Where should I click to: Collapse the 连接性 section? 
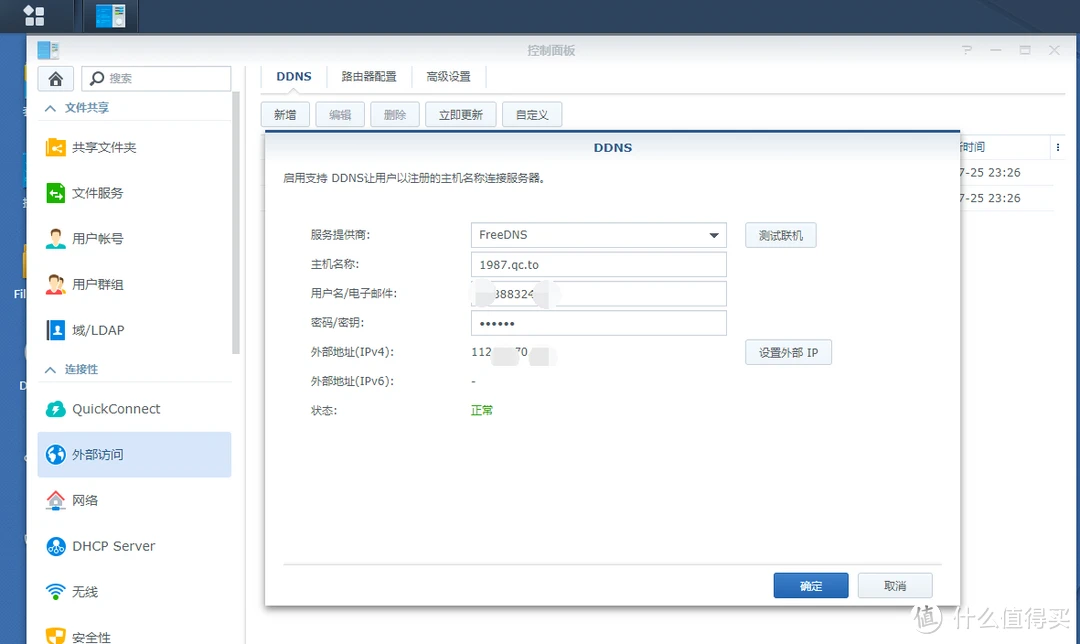point(50,370)
